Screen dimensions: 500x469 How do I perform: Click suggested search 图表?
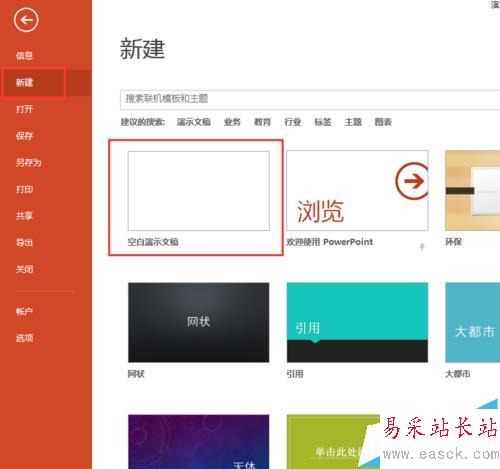(x=383, y=122)
